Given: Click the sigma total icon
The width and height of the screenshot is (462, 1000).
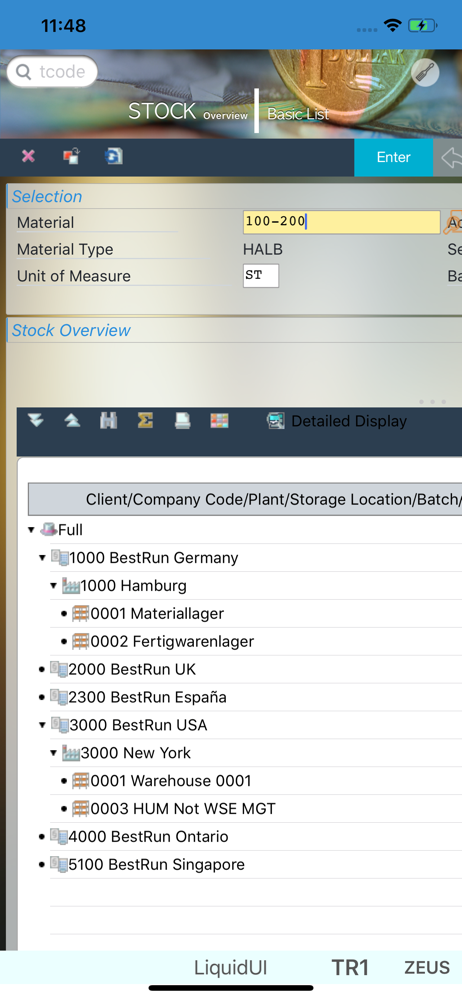Looking at the screenshot, I should (x=145, y=421).
